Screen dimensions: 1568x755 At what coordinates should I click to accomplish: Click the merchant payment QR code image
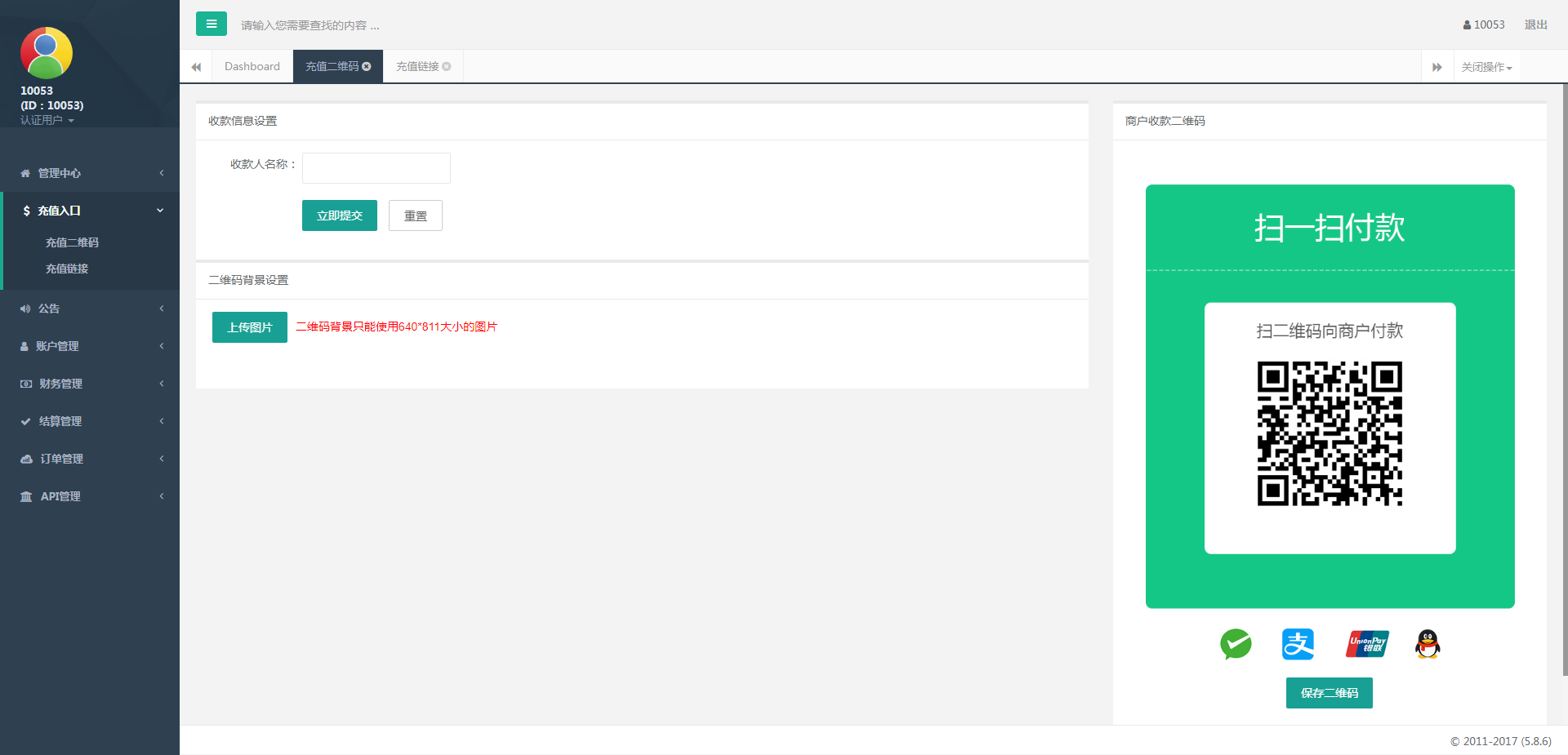[x=1330, y=433]
